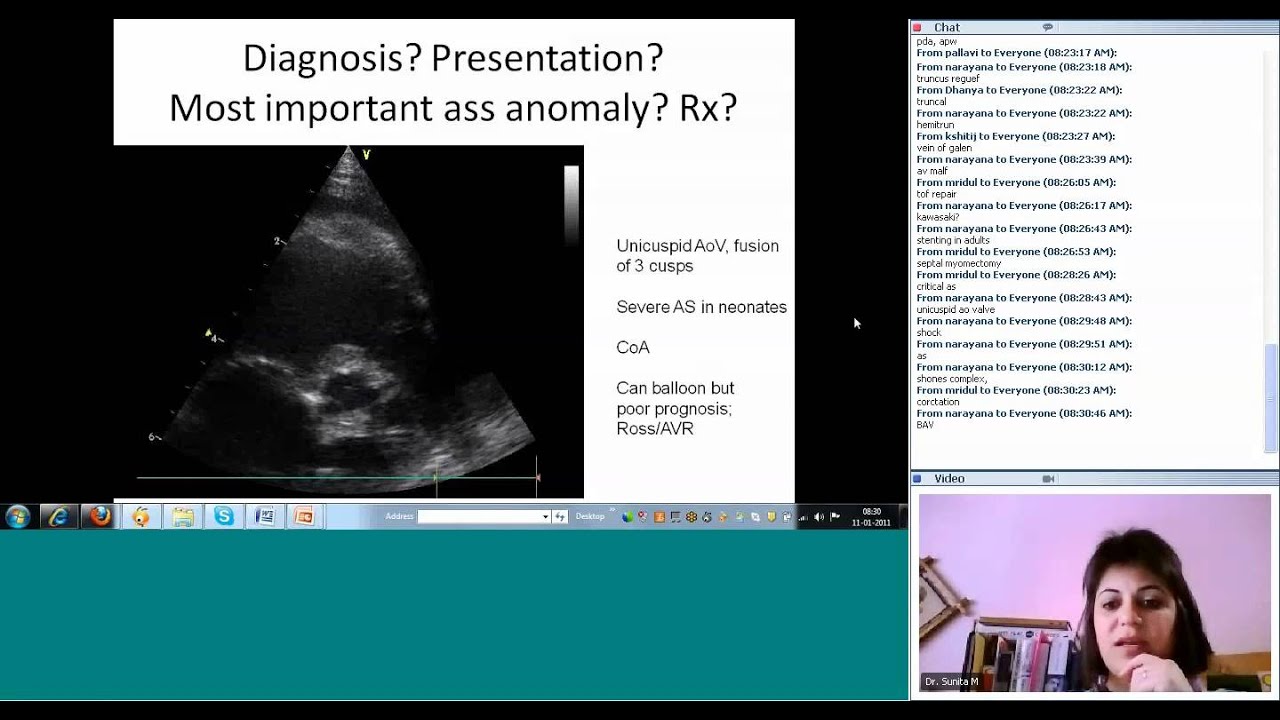The height and width of the screenshot is (720, 1280).
Task: Open the Desktop toolbar label
Action: (590, 517)
